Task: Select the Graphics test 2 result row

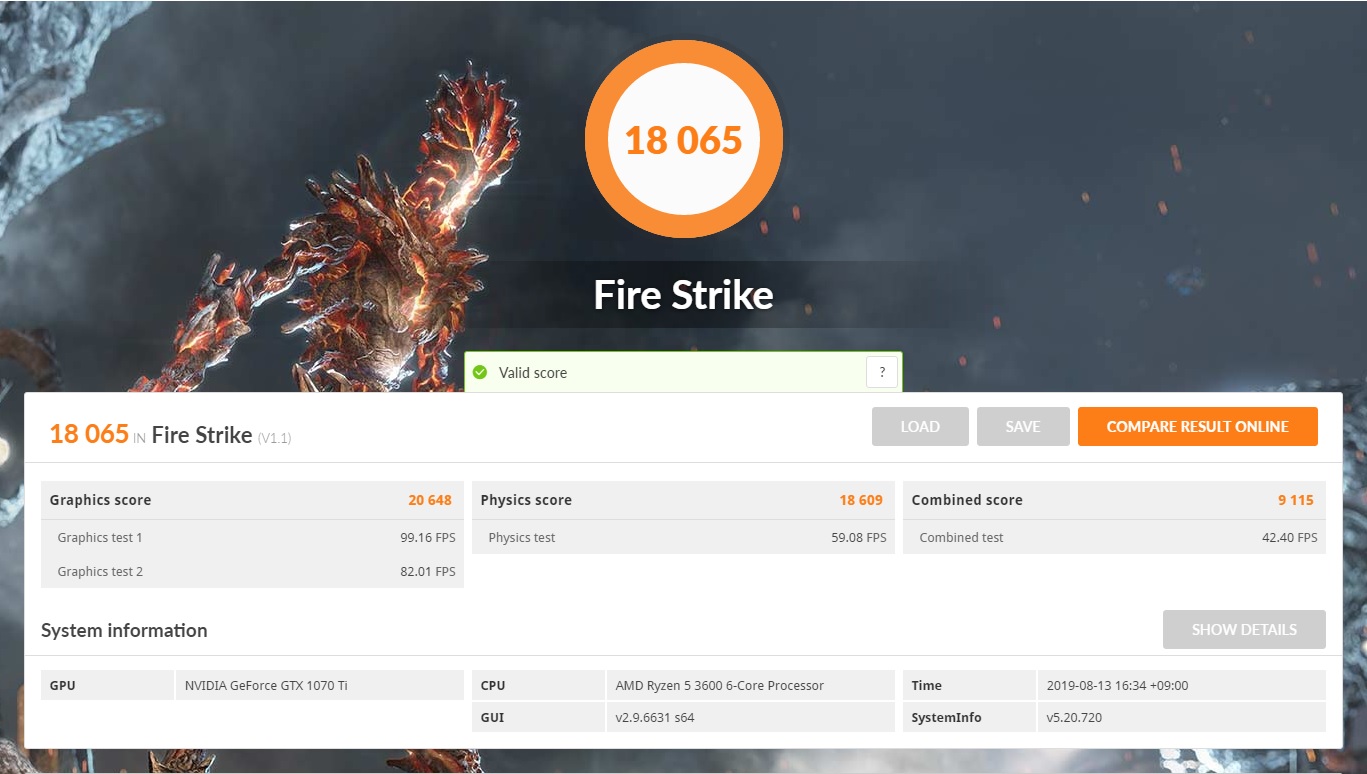Action: coord(251,572)
